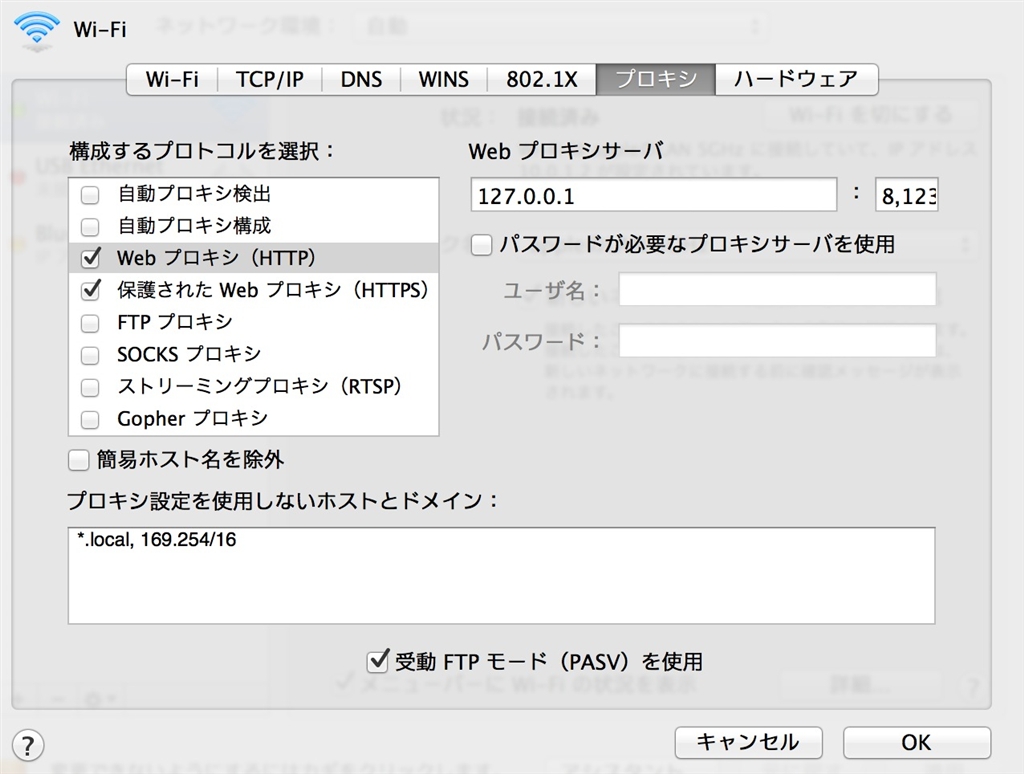Select the 保護された Web プロキシ (HTTPS) label
The height and width of the screenshot is (774, 1024).
273,290
